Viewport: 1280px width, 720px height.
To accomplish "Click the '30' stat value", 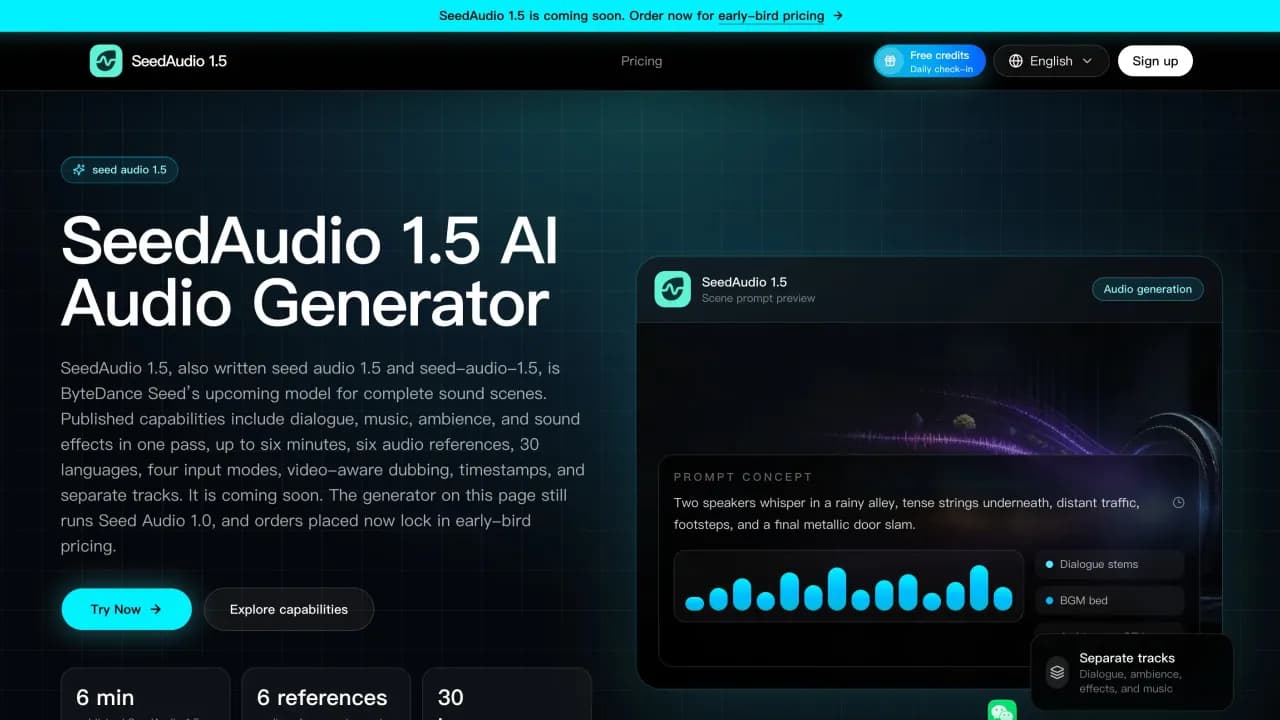I will [450, 697].
